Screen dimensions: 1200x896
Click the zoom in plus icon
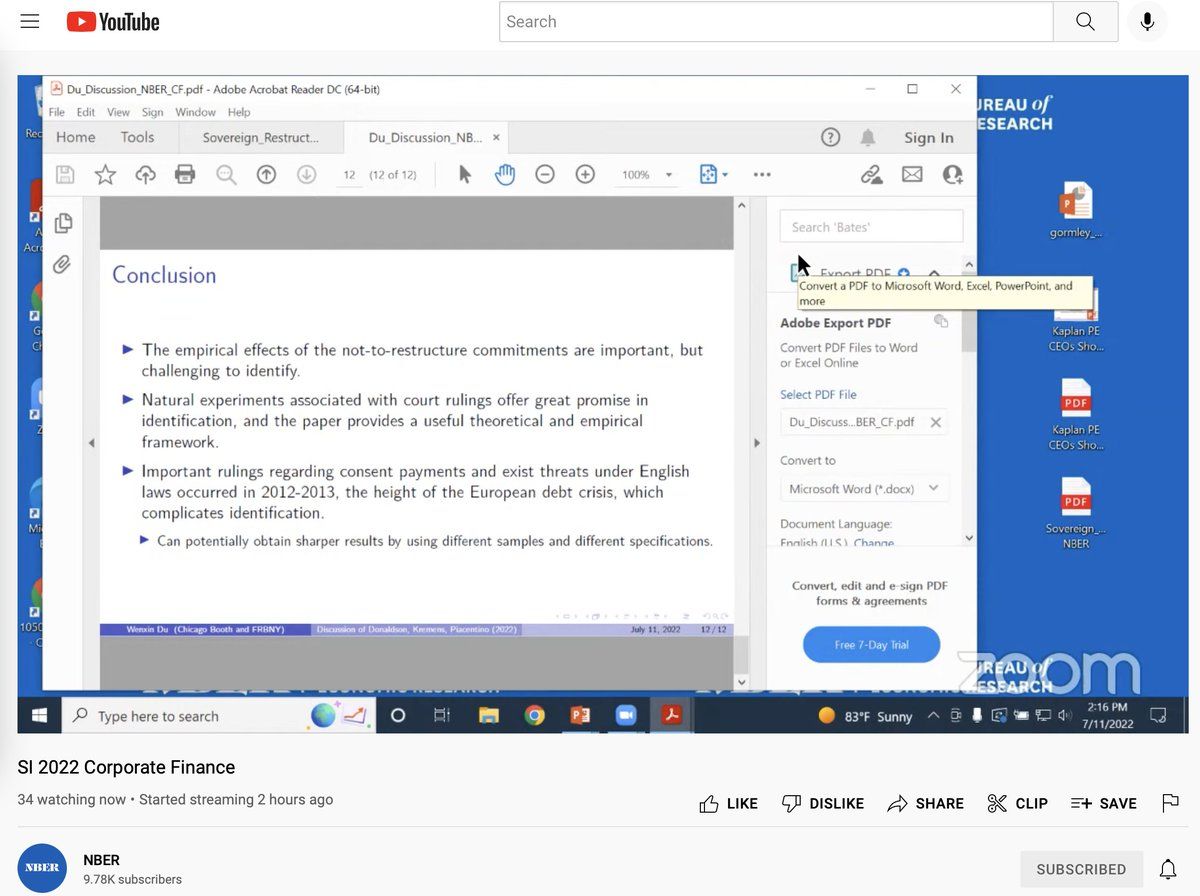click(585, 175)
